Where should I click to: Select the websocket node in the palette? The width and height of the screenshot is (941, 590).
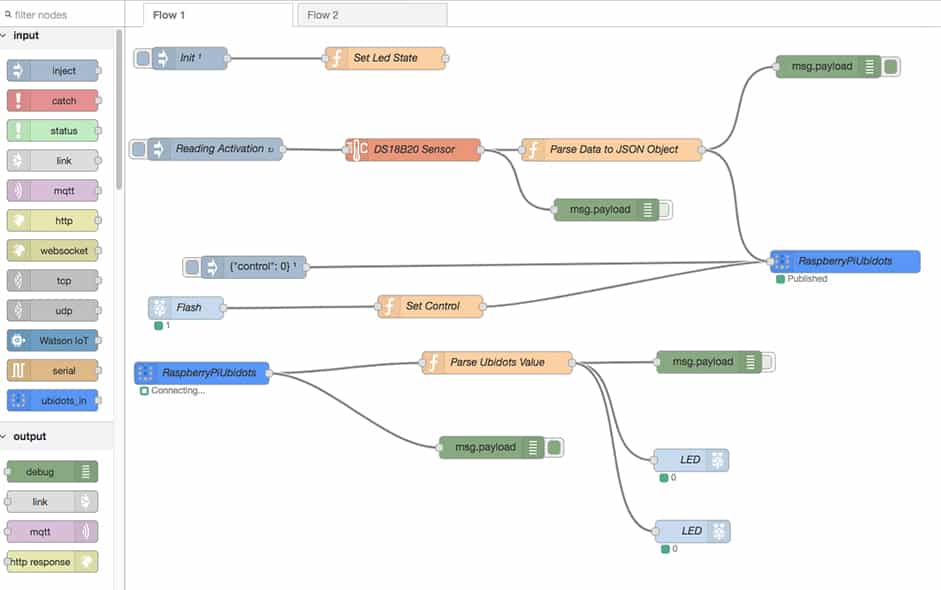52,251
